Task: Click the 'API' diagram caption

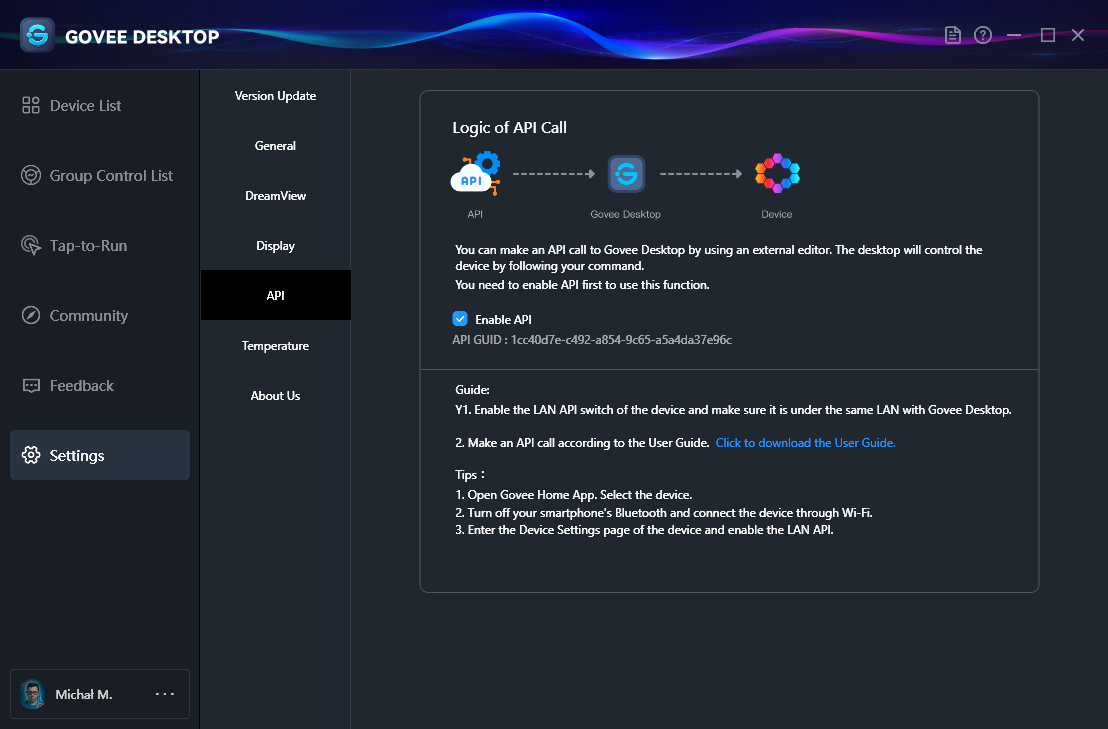Action: (x=475, y=214)
